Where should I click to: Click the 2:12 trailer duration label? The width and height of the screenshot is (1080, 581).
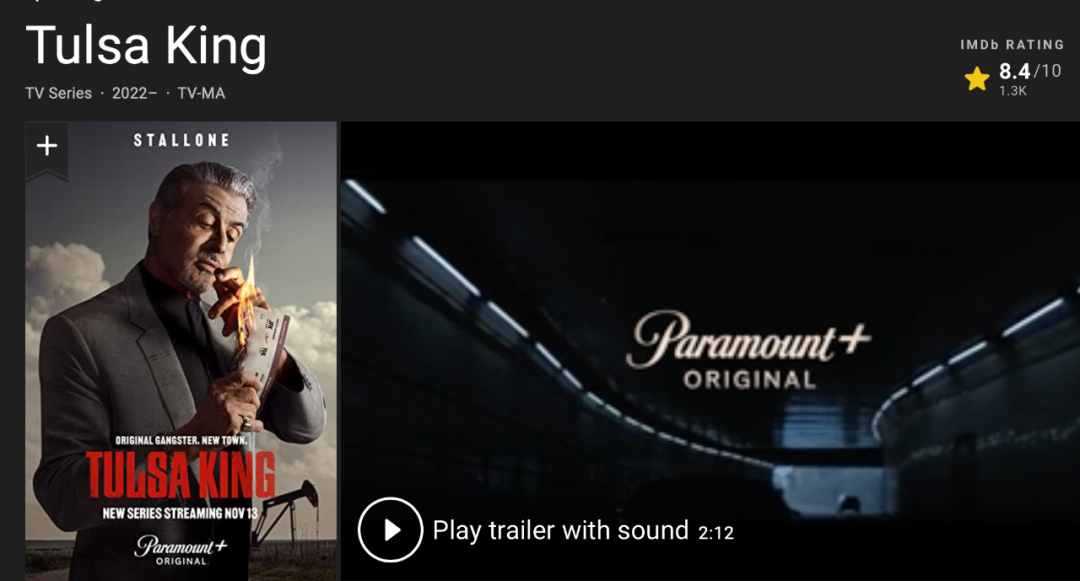coord(716,533)
